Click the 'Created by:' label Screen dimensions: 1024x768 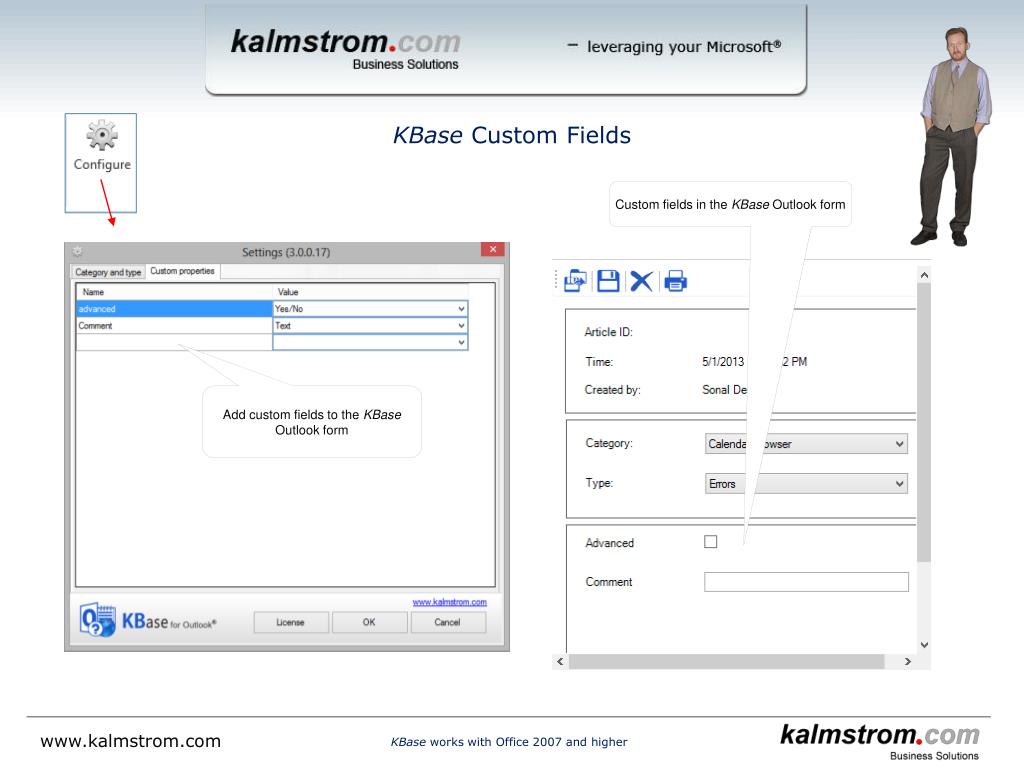click(x=613, y=390)
